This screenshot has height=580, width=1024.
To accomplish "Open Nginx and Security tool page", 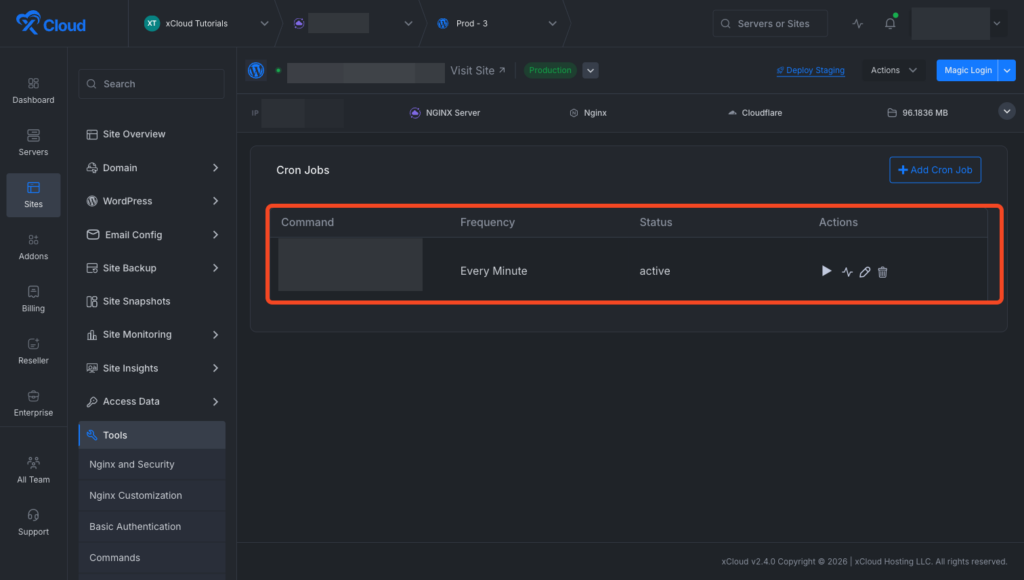I will 132,465.
